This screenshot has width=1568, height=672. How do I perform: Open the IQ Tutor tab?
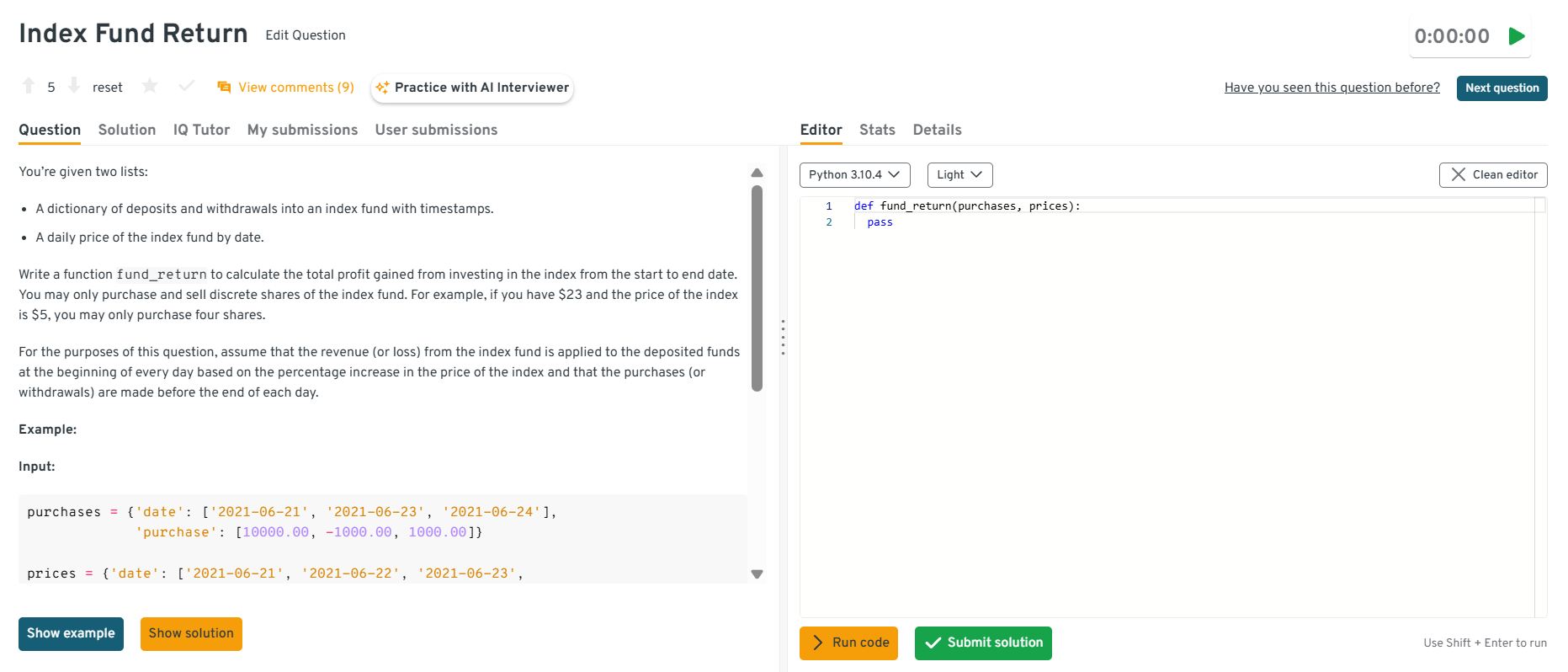coord(201,130)
